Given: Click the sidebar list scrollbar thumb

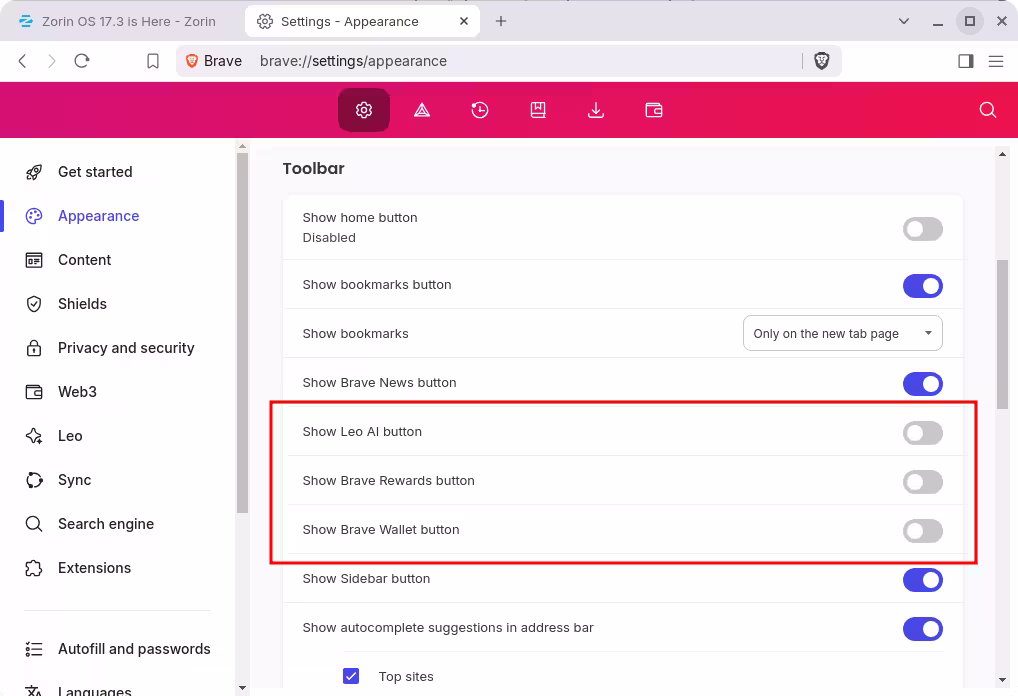Looking at the screenshot, I should [242, 333].
